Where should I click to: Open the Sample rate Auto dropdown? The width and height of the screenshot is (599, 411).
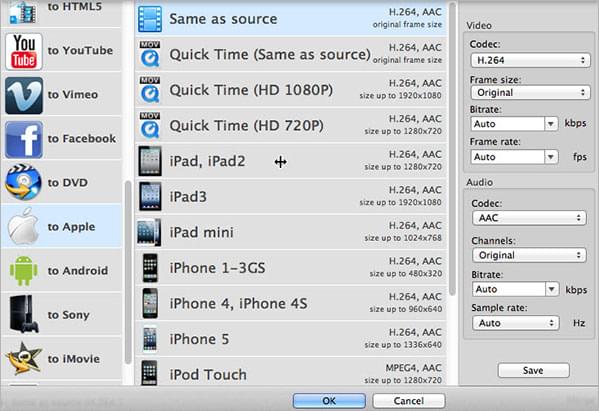click(x=516, y=323)
